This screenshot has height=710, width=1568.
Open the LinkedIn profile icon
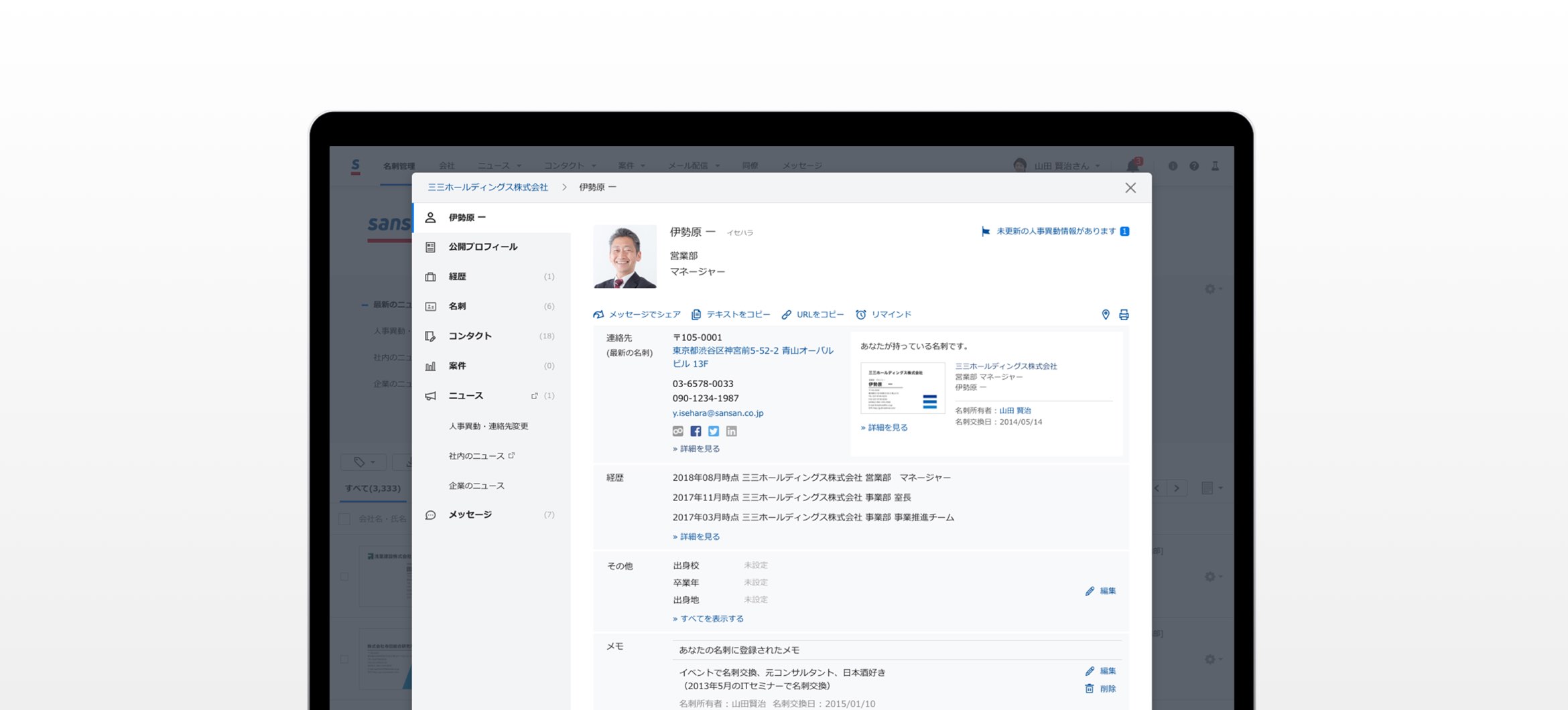point(732,431)
